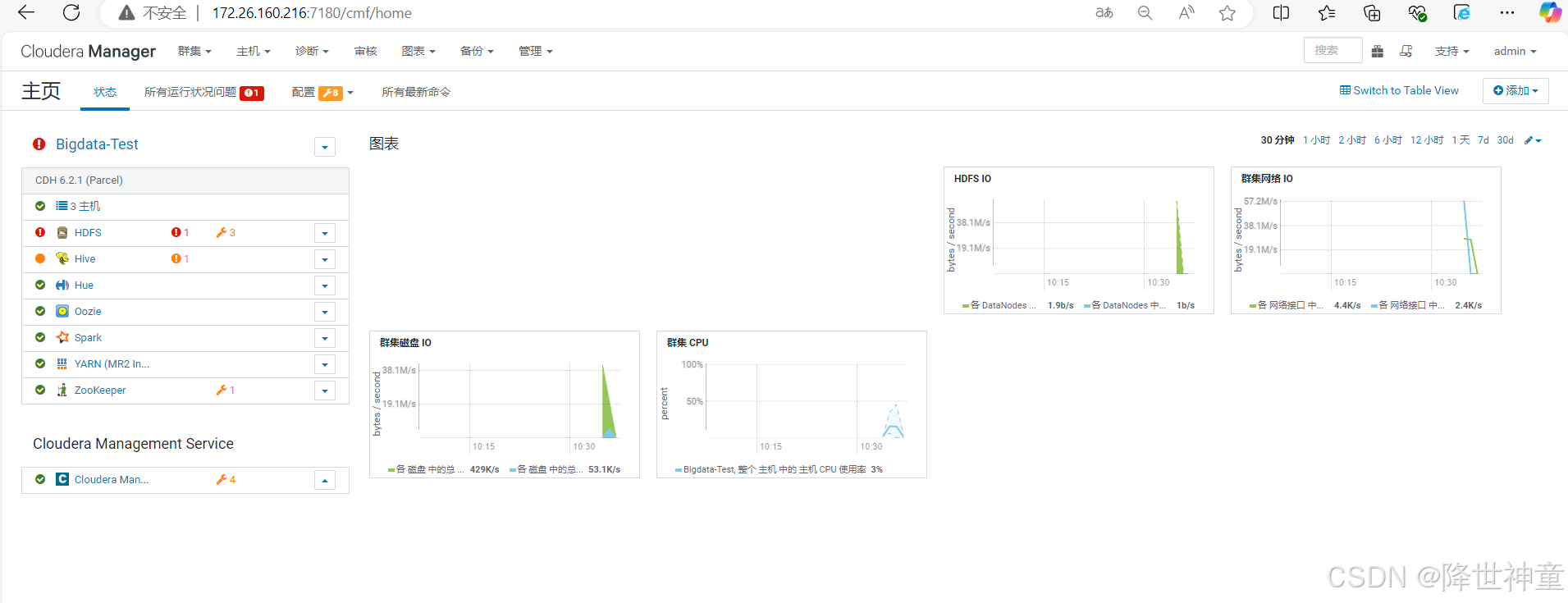Screen dimensions: 1568x603
Task: Click the read aloud icon
Action: [x=1186, y=12]
